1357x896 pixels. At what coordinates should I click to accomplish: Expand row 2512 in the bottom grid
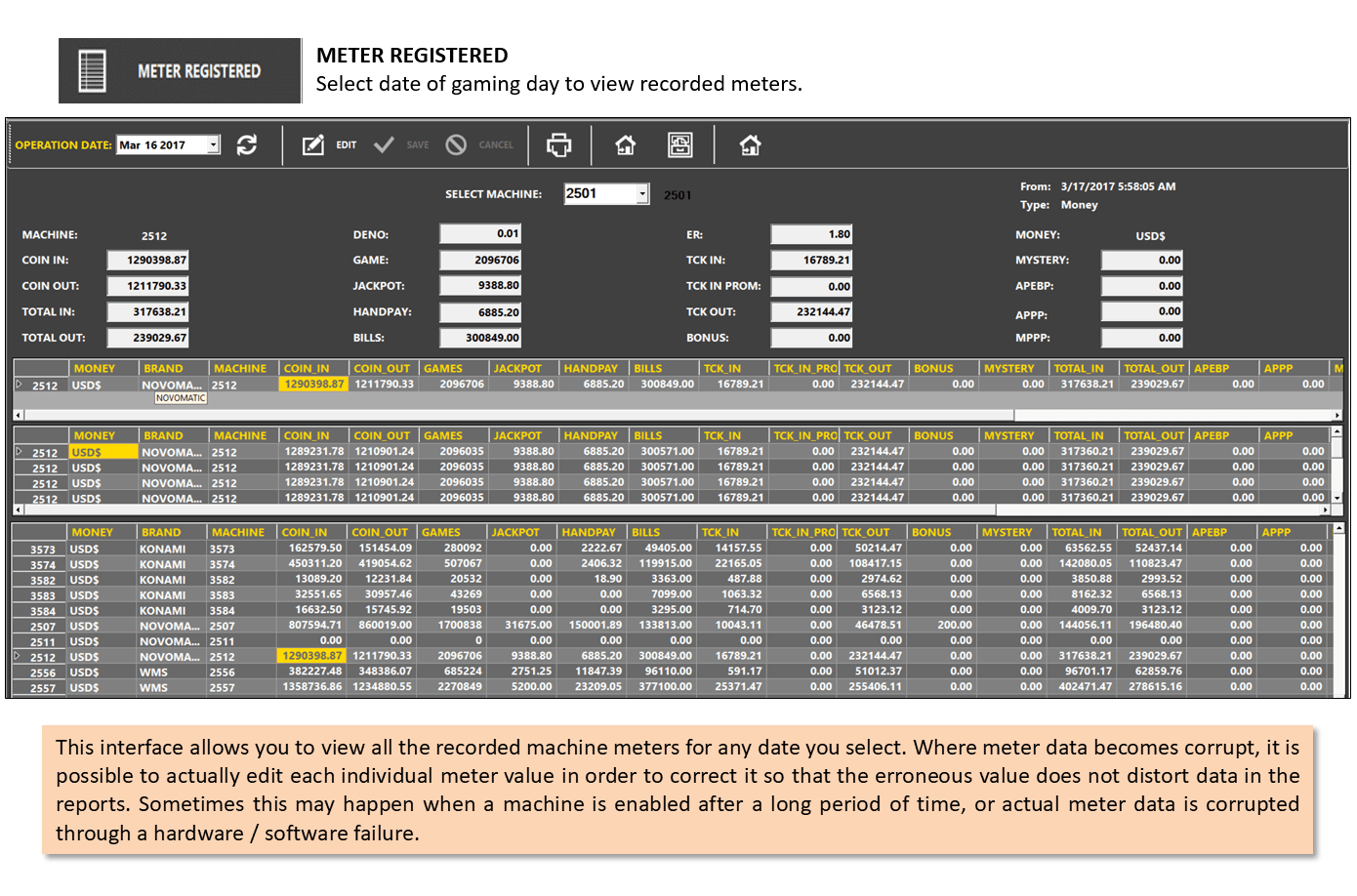coord(17,656)
